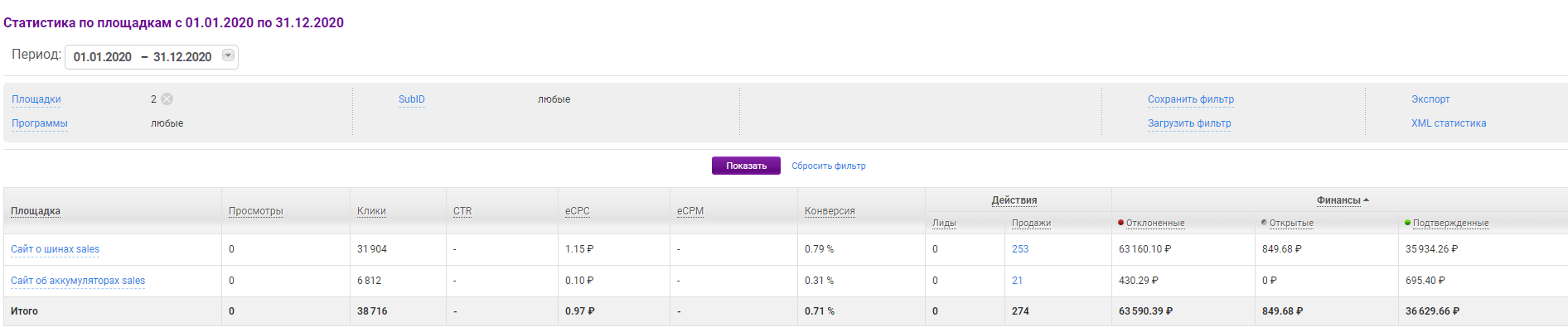The image size is (1568, 332).
Task: Click the date range period field
Action: [142, 57]
